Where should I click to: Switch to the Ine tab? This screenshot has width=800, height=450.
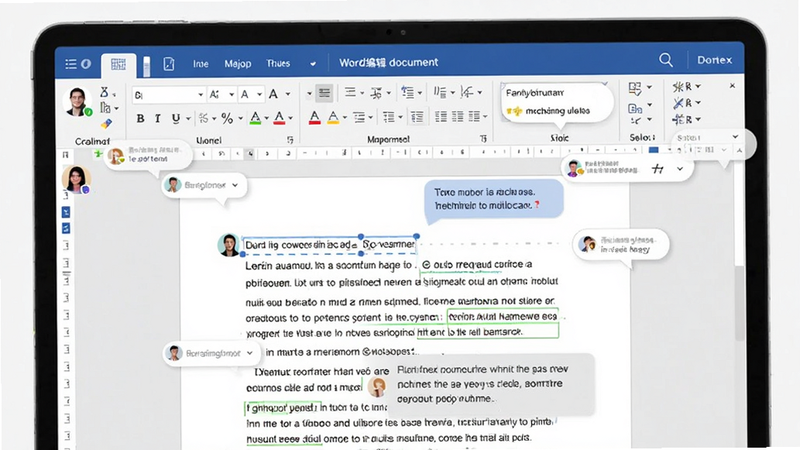[x=201, y=64]
